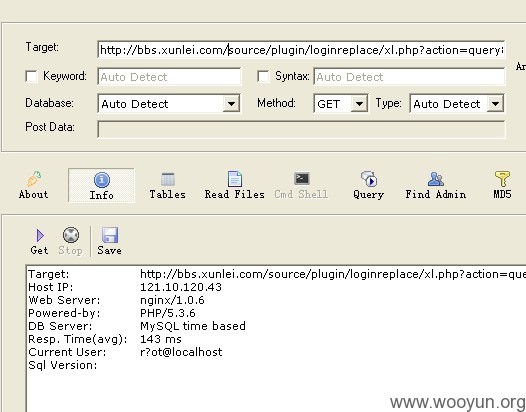Viewport: 526px width, 412px height.
Task: Click the disabled Cmd Shell icon
Action: (302, 178)
